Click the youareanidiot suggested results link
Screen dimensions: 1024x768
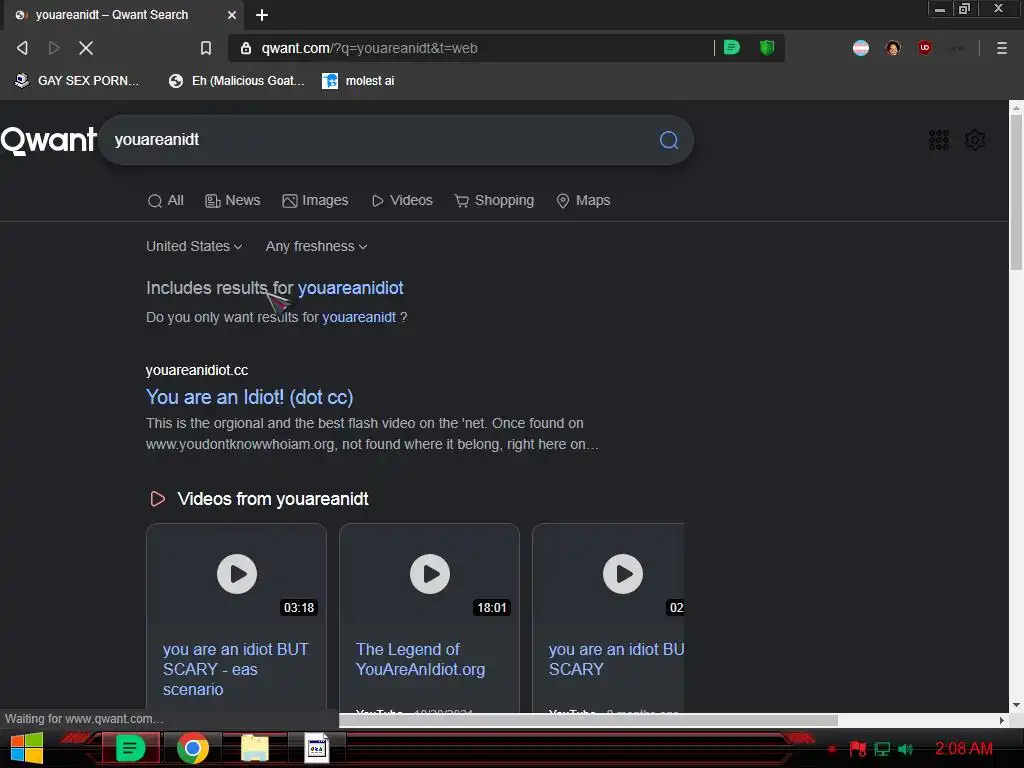point(350,288)
